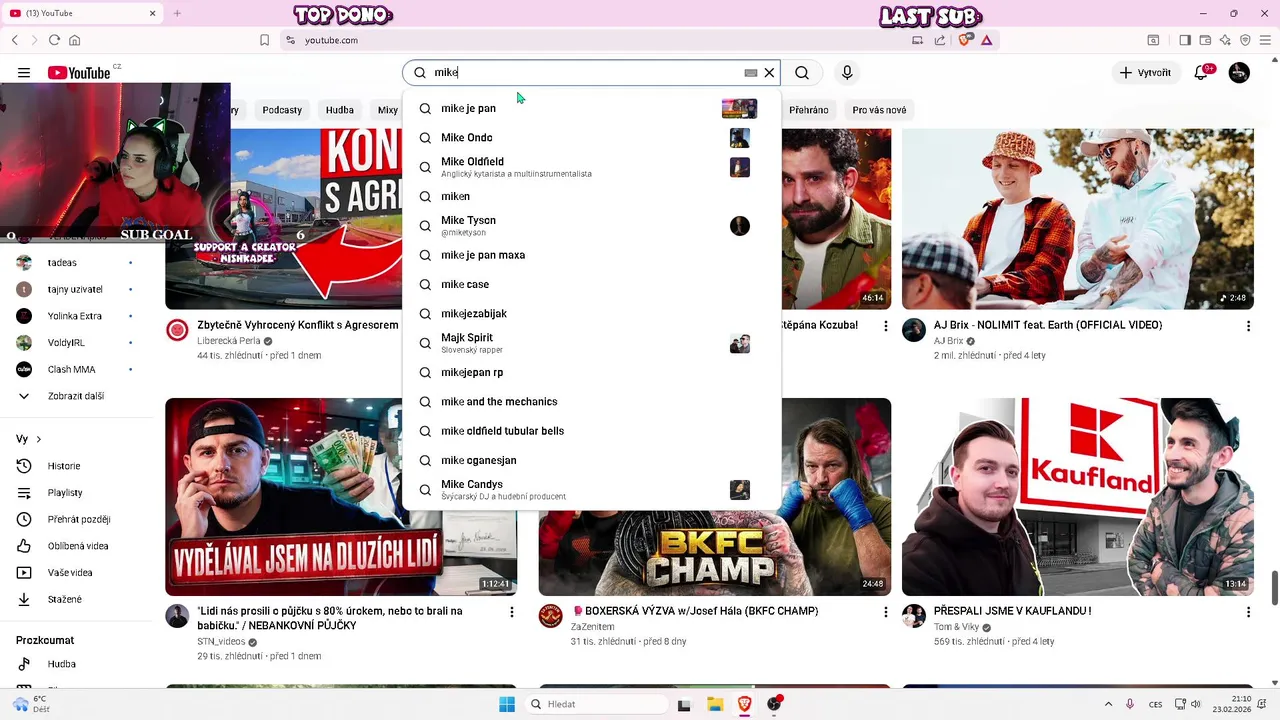Open the account avatar menu
This screenshot has height=720, width=1280.
click(x=1239, y=73)
